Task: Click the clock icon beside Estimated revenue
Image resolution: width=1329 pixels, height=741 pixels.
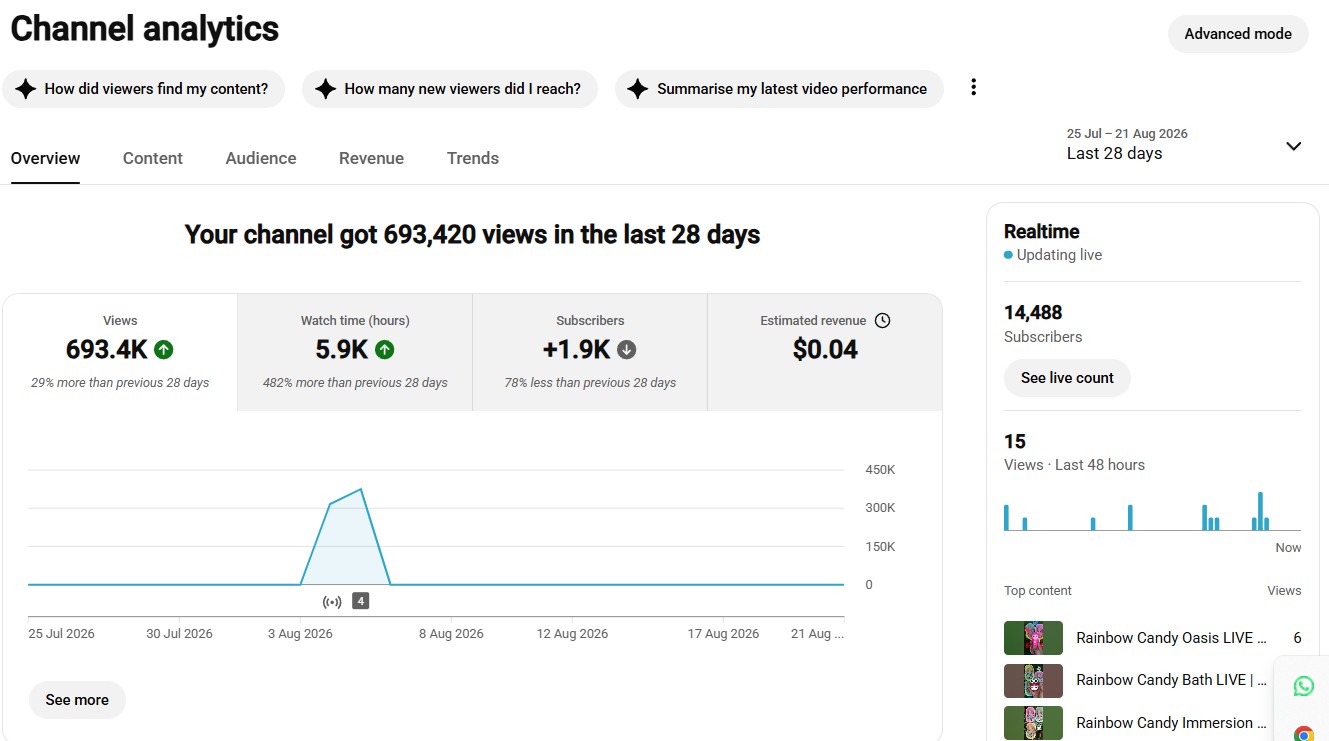Action: click(882, 321)
